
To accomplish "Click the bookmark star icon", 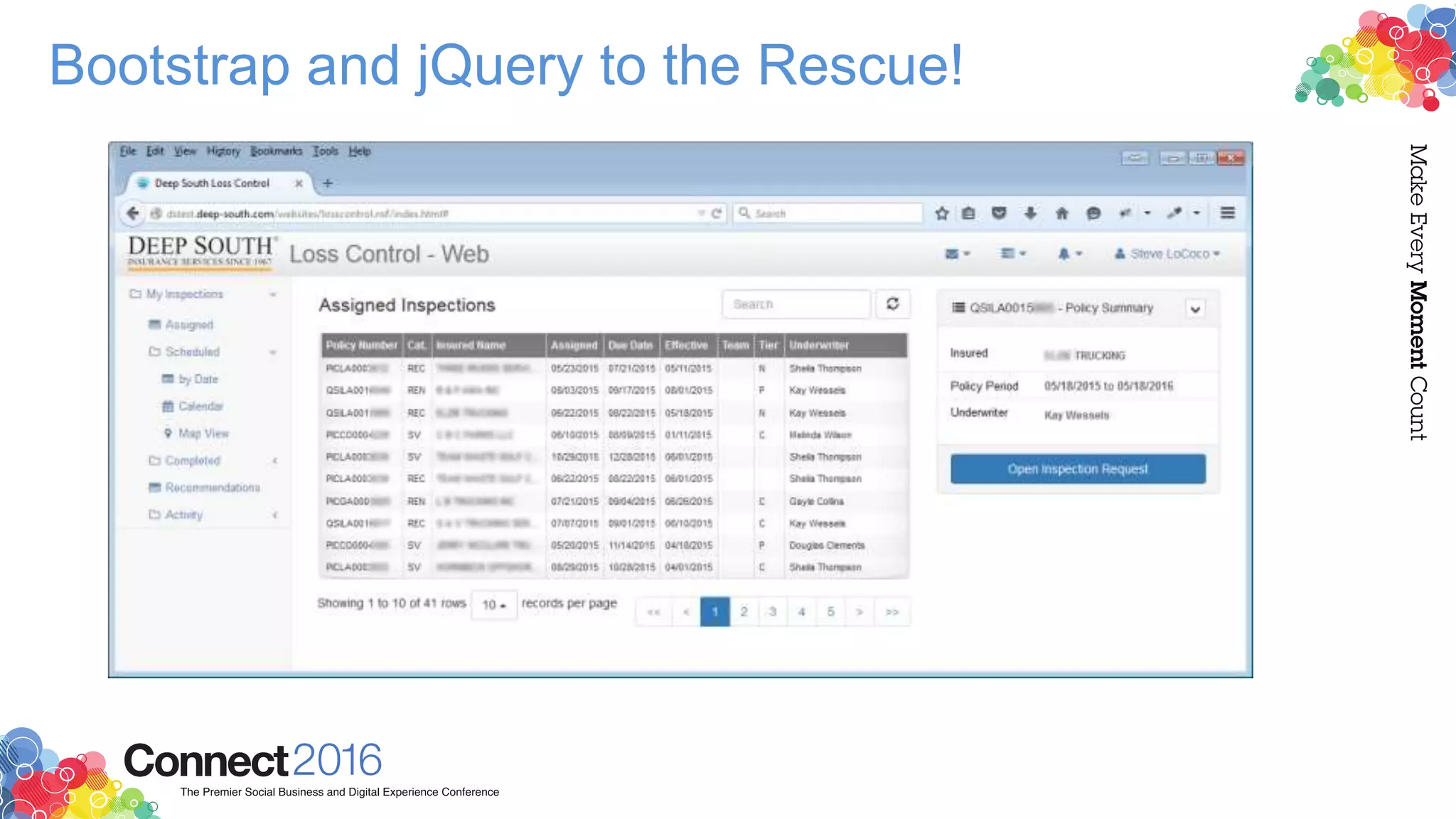I will point(942,213).
